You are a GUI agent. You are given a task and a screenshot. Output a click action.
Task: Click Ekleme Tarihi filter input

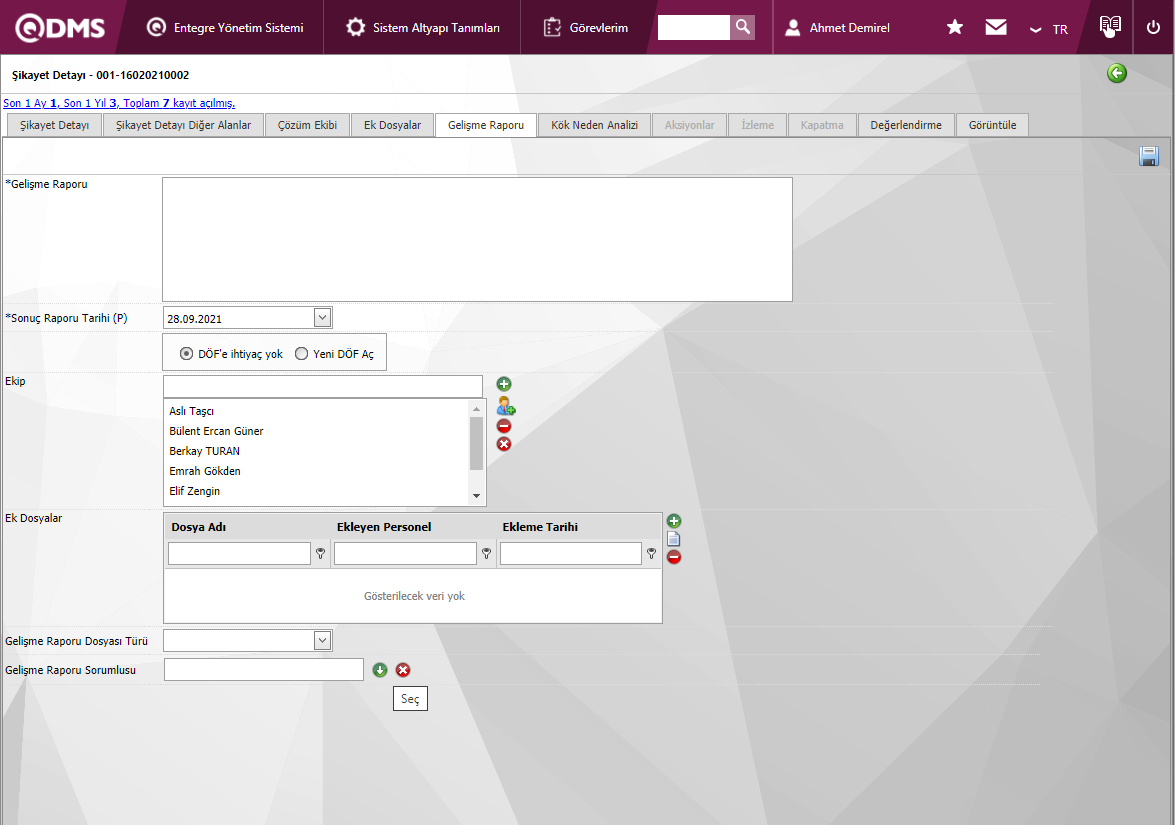(x=570, y=554)
